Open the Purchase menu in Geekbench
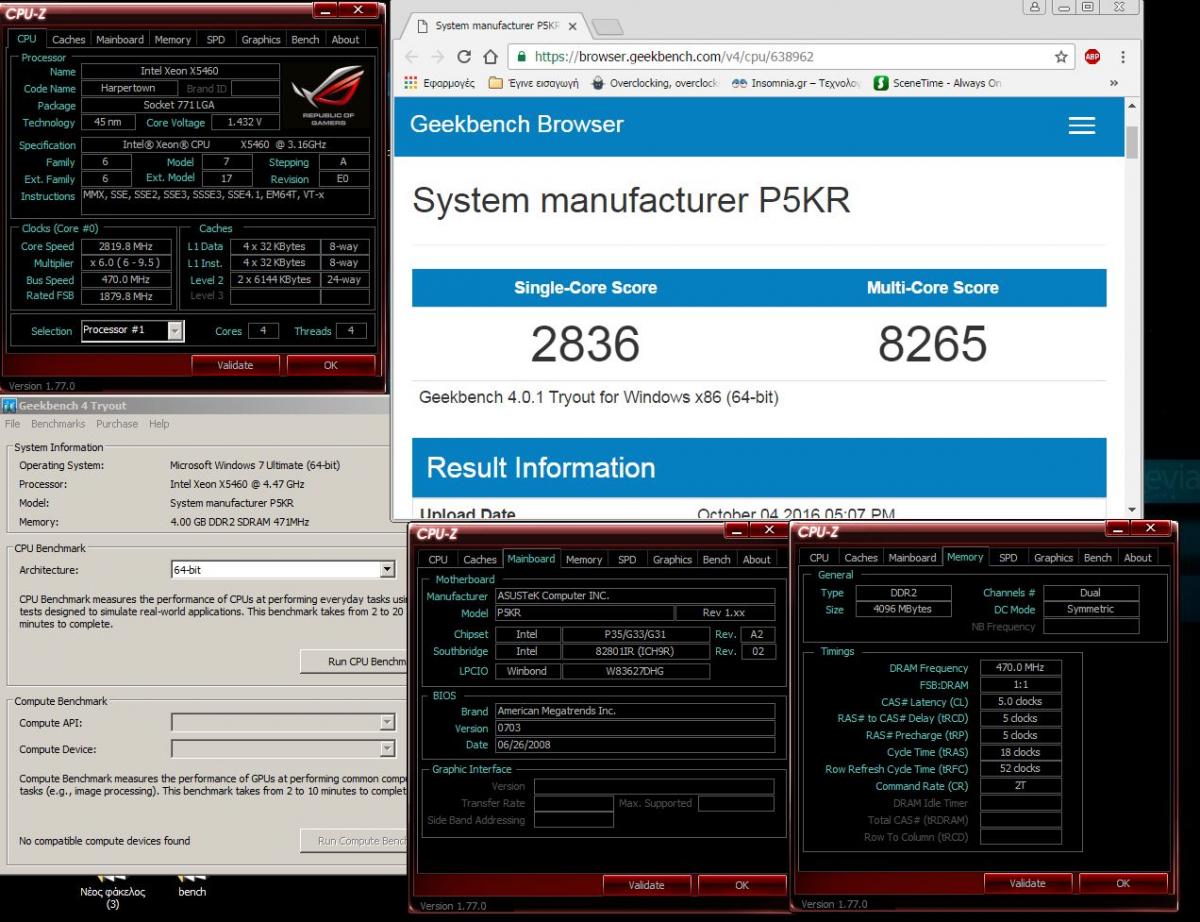 pyautogui.click(x=117, y=424)
